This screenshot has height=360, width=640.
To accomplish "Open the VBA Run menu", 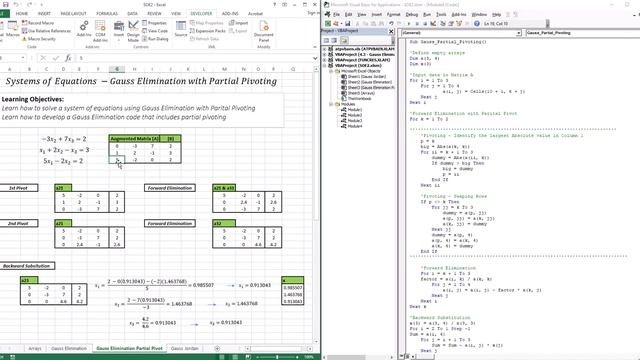I will tap(427, 14).
